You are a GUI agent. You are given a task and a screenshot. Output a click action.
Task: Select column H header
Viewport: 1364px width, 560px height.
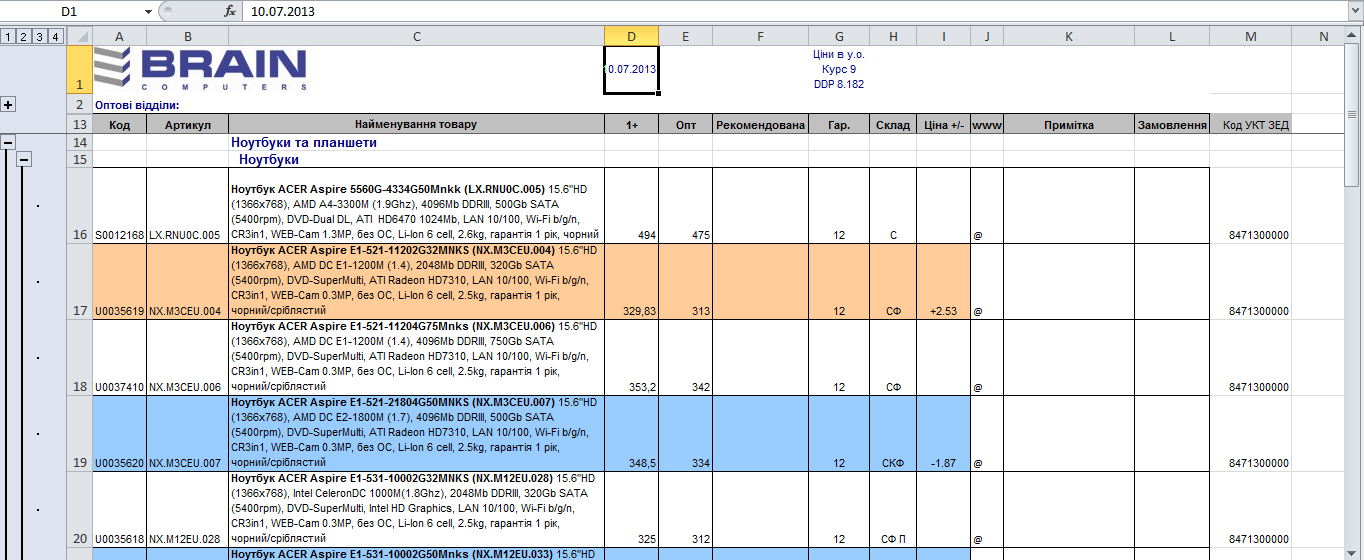[x=893, y=37]
